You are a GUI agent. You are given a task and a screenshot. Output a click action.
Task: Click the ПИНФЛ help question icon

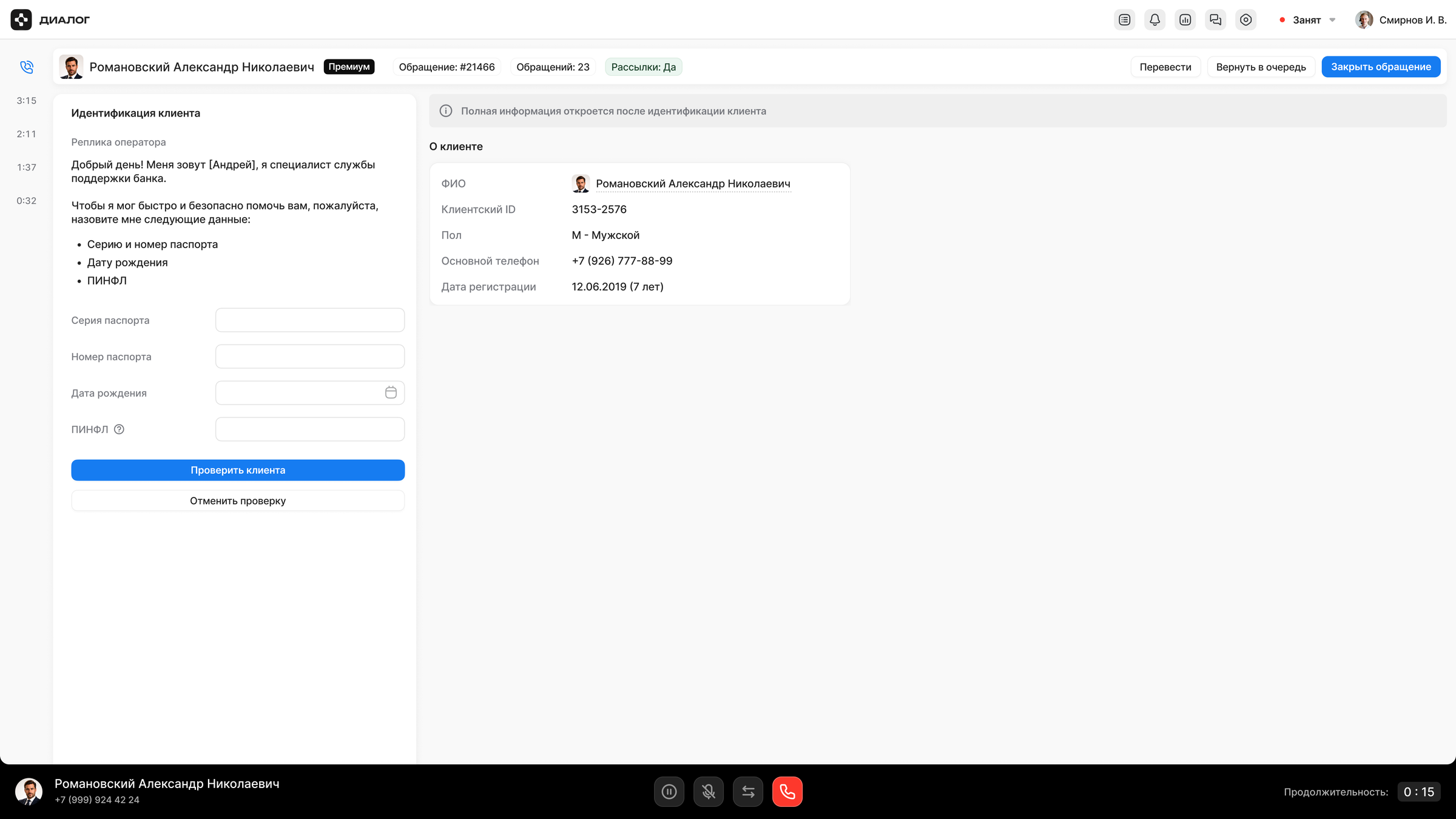tap(119, 430)
